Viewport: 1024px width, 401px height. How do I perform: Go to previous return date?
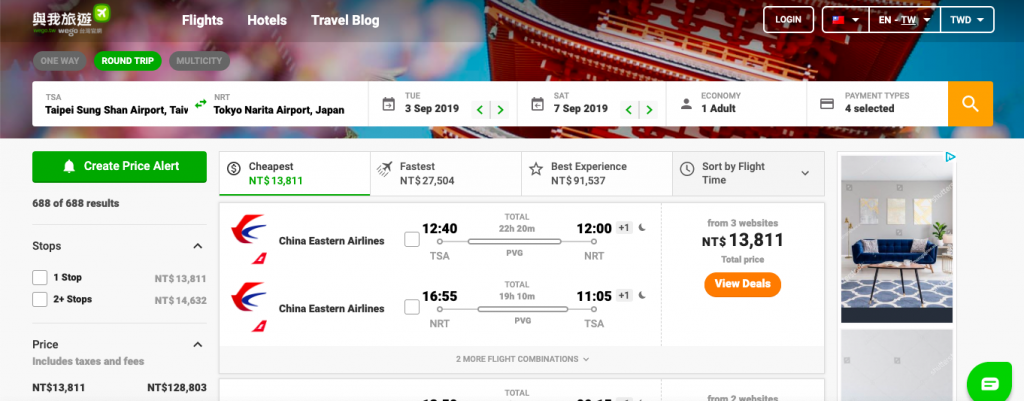coord(629,110)
